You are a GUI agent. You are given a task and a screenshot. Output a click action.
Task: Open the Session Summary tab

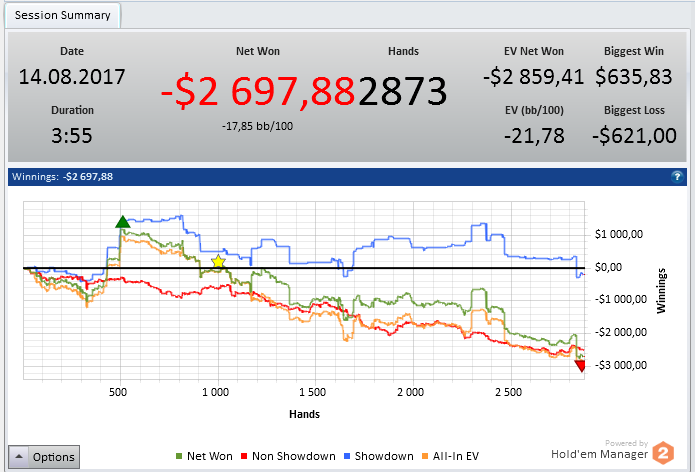pyautogui.click(x=62, y=16)
